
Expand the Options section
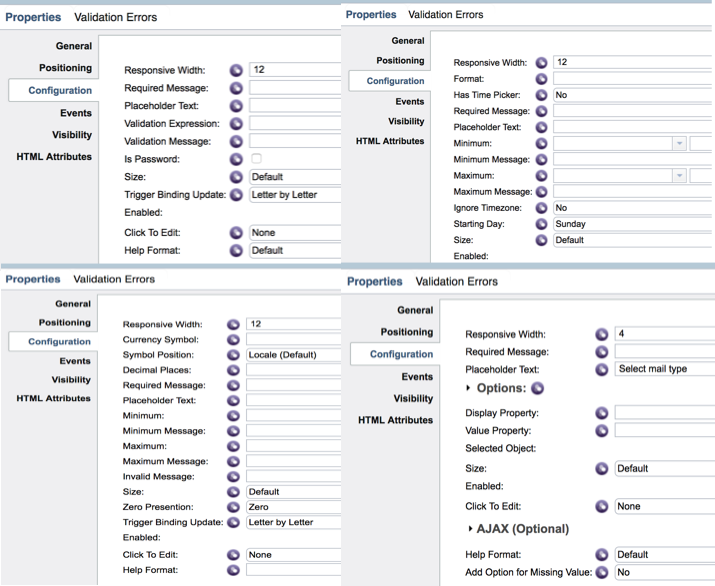click(x=468, y=388)
